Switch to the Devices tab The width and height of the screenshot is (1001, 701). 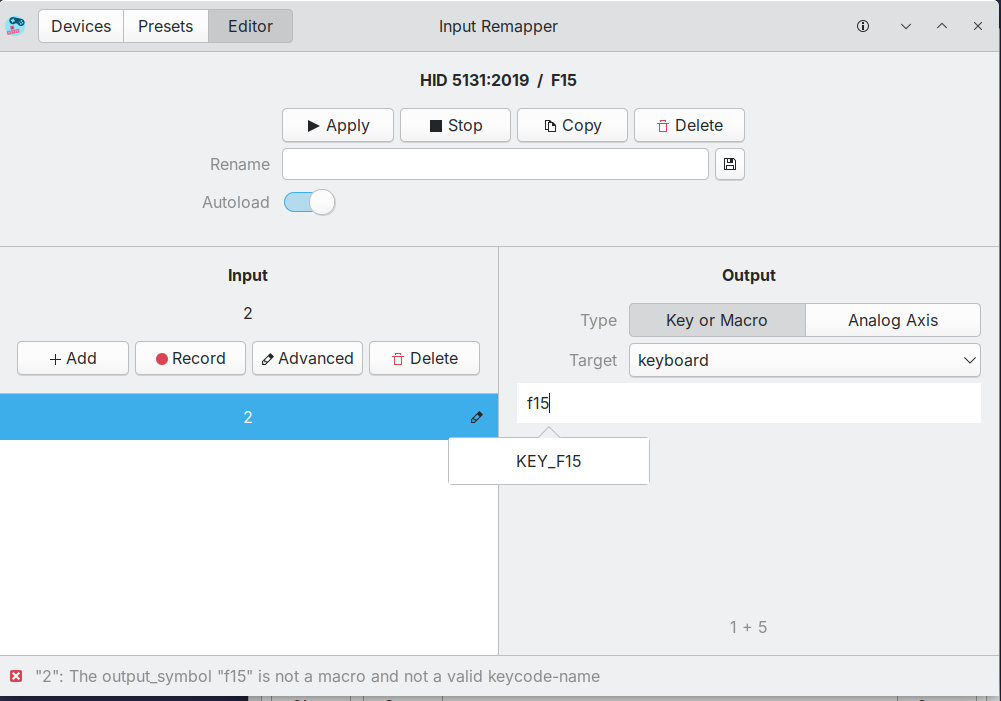pos(80,26)
